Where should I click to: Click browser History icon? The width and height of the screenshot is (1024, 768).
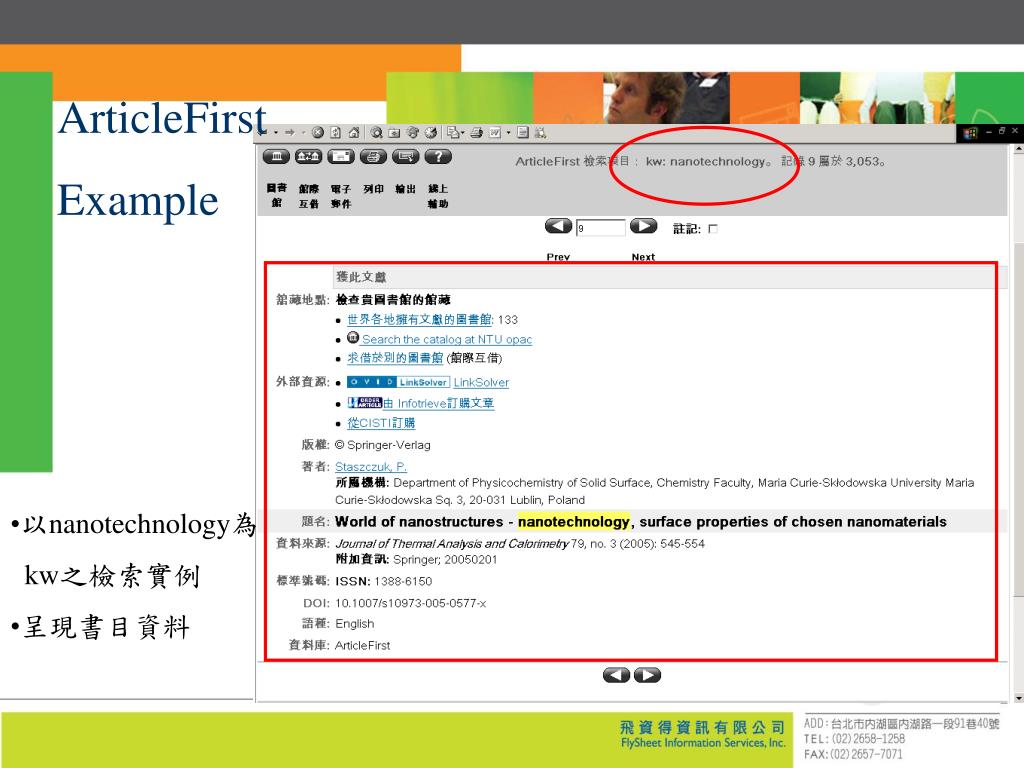[430, 133]
